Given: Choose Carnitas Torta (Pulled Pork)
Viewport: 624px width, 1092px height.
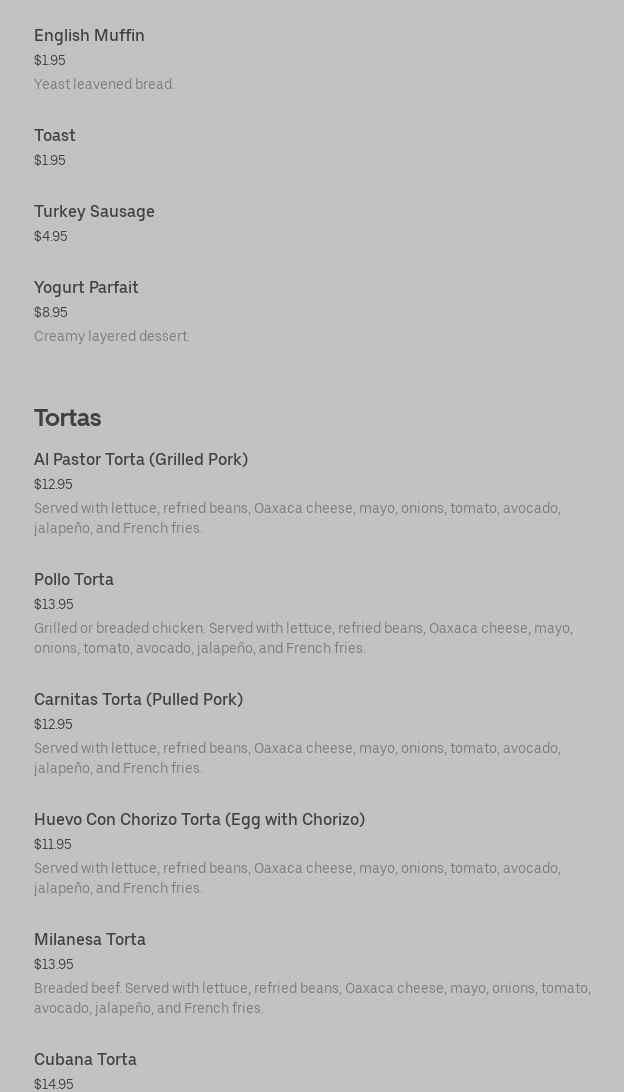Looking at the screenshot, I should 138,699.
